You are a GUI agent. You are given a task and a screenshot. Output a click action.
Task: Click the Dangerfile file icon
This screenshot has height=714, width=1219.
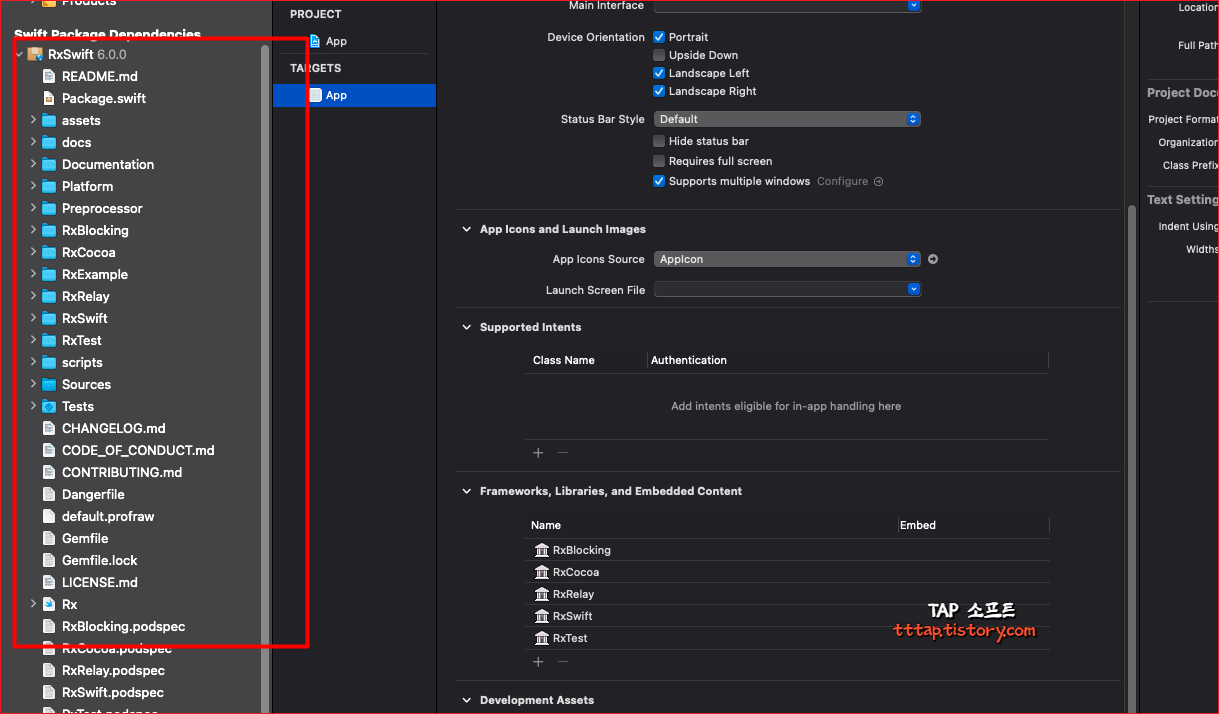tap(49, 494)
